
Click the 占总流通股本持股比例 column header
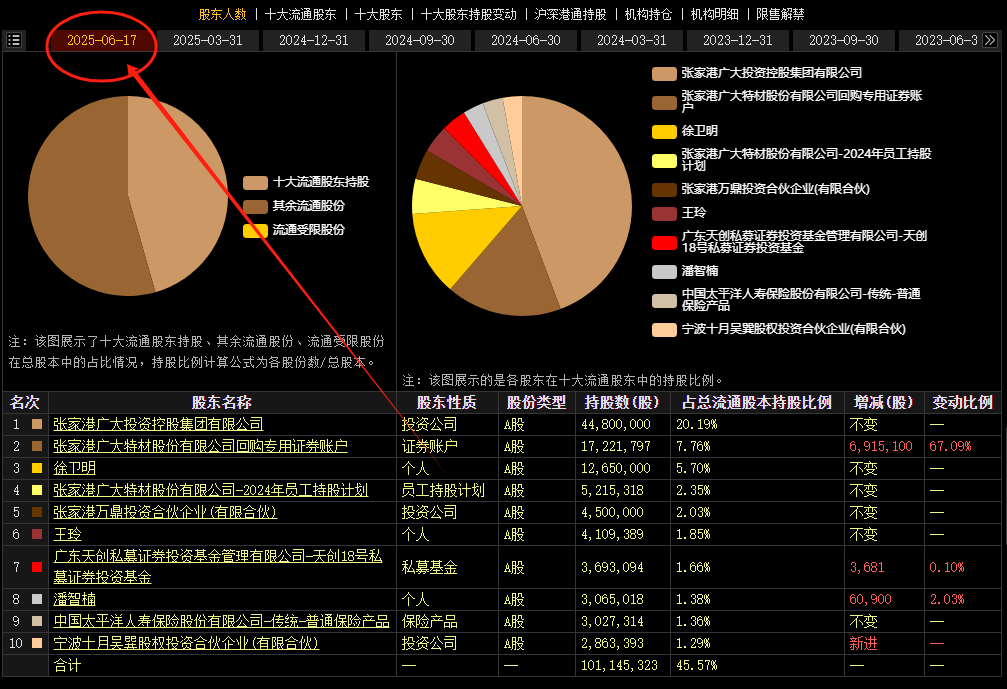pyautogui.click(x=757, y=403)
